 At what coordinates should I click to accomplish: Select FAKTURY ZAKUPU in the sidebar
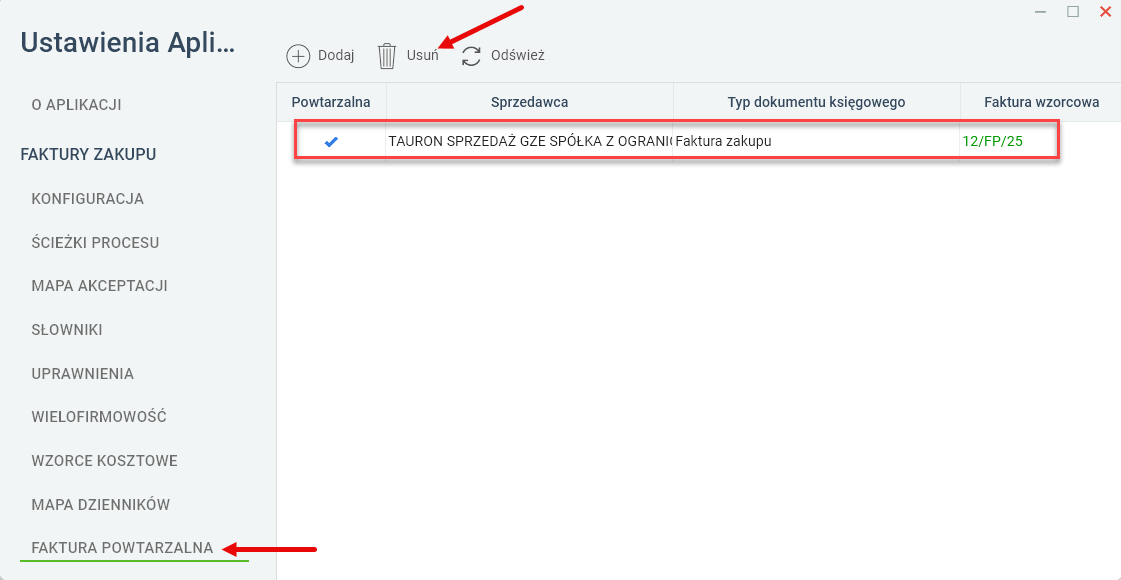coord(89,154)
